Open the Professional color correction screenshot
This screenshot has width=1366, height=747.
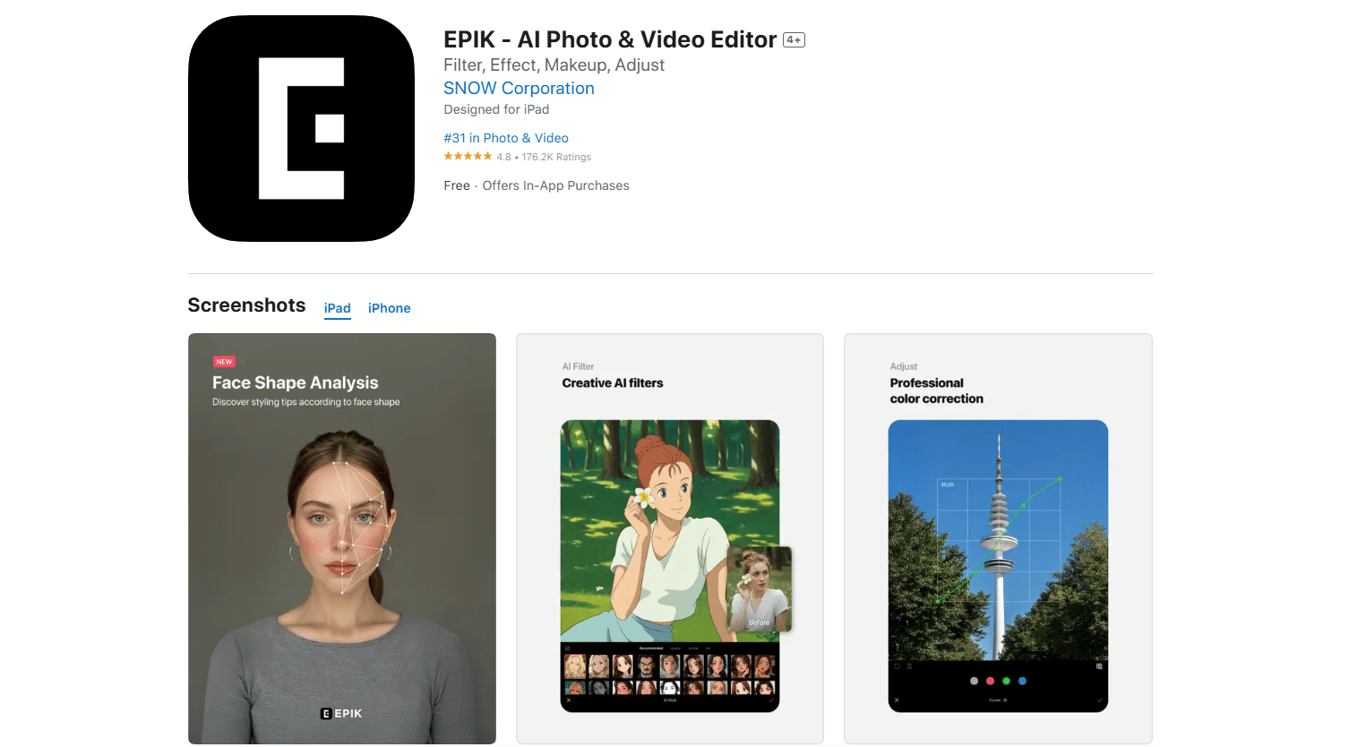click(998, 538)
